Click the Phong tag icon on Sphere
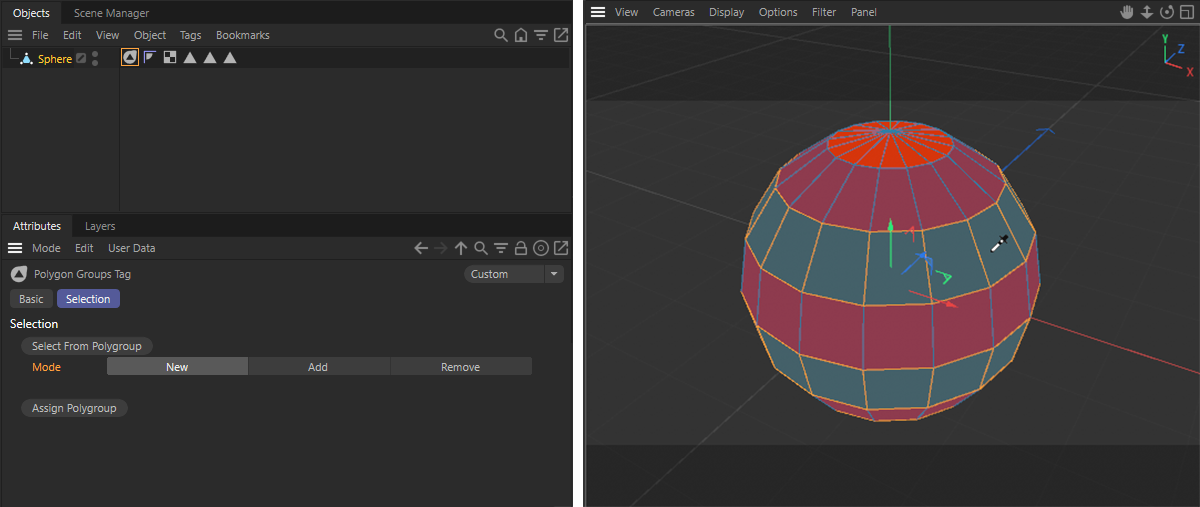Screen dimensions: 1200x507 coord(150,58)
